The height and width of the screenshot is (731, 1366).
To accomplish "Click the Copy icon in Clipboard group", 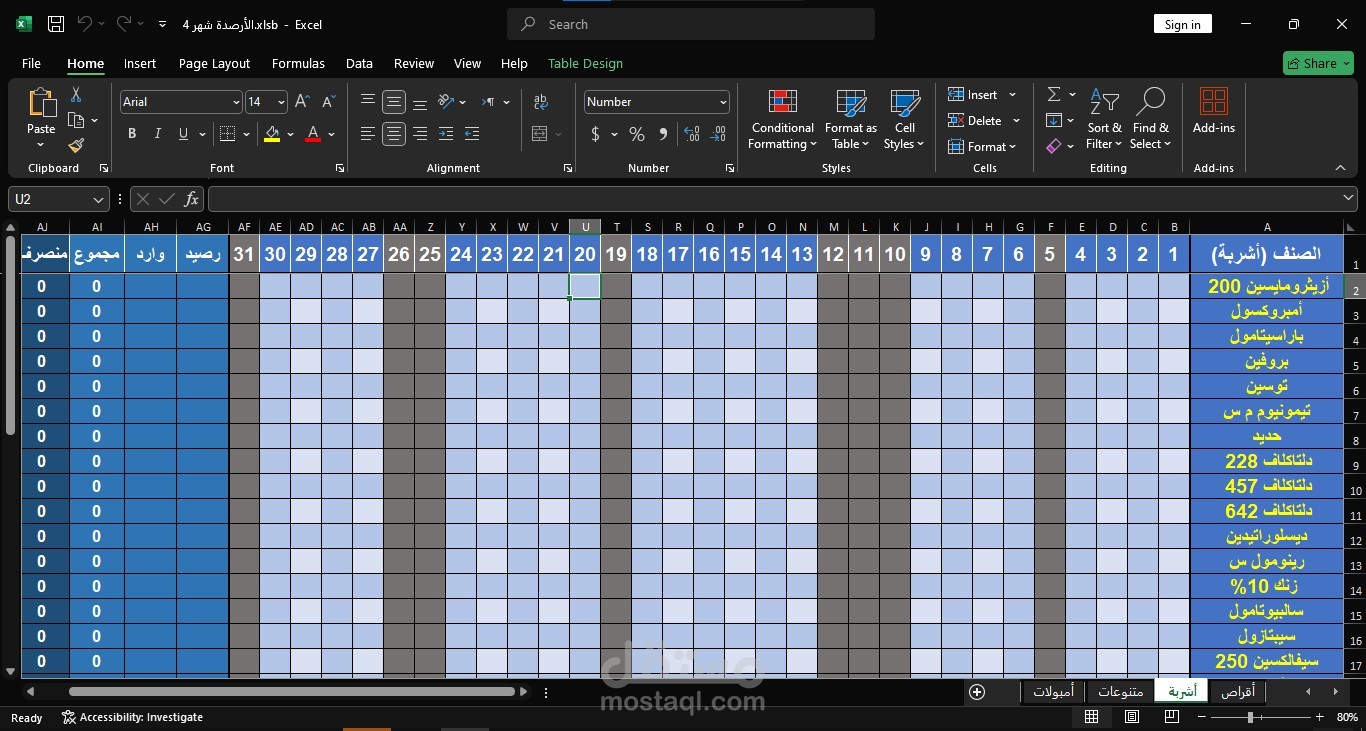I will click(76, 120).
